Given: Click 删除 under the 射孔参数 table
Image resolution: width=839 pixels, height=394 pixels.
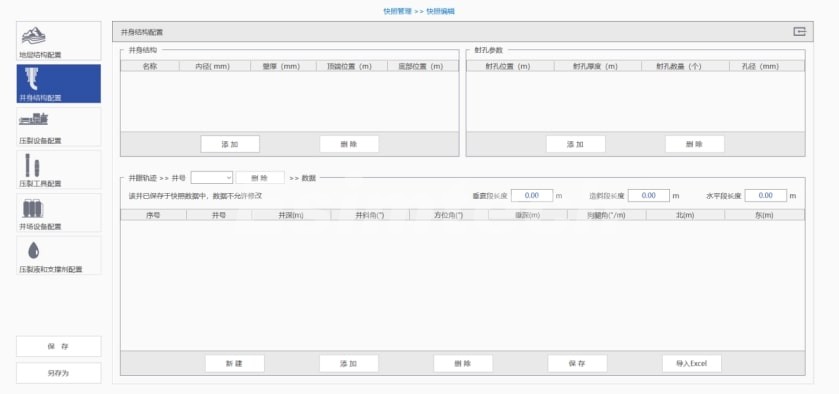Looking at the screenshot, I should [695, 144].
